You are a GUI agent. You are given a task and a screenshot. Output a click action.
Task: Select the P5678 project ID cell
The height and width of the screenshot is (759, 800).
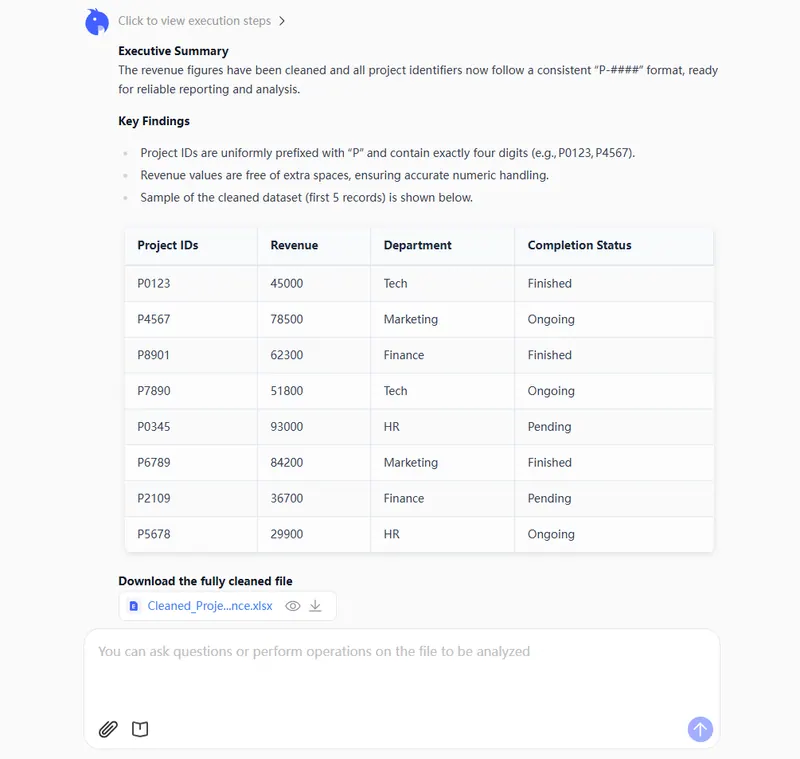point(154,534)
